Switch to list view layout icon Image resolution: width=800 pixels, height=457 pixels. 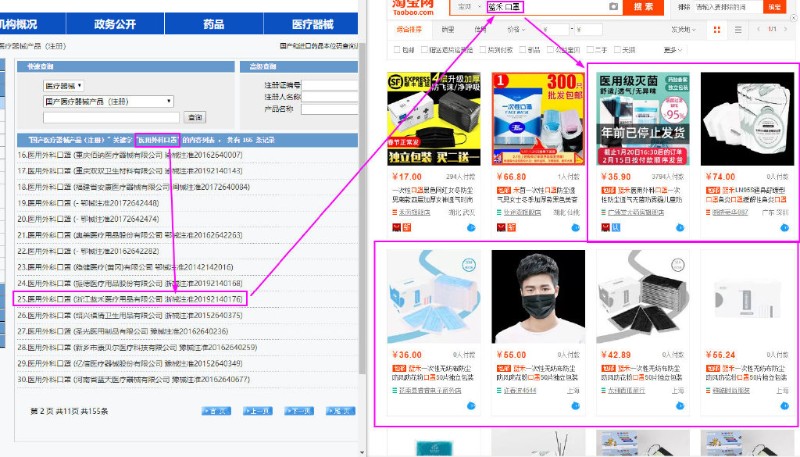737,29
